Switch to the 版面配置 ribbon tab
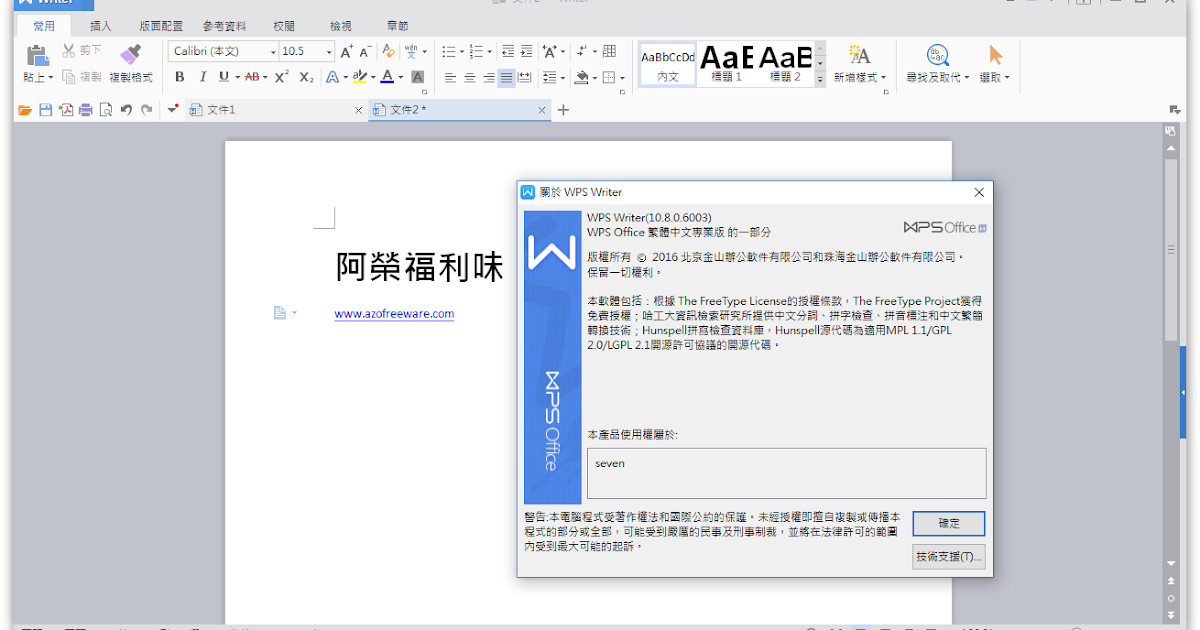1200x630 pixels. pyautogui.click(x=160, y=26)
